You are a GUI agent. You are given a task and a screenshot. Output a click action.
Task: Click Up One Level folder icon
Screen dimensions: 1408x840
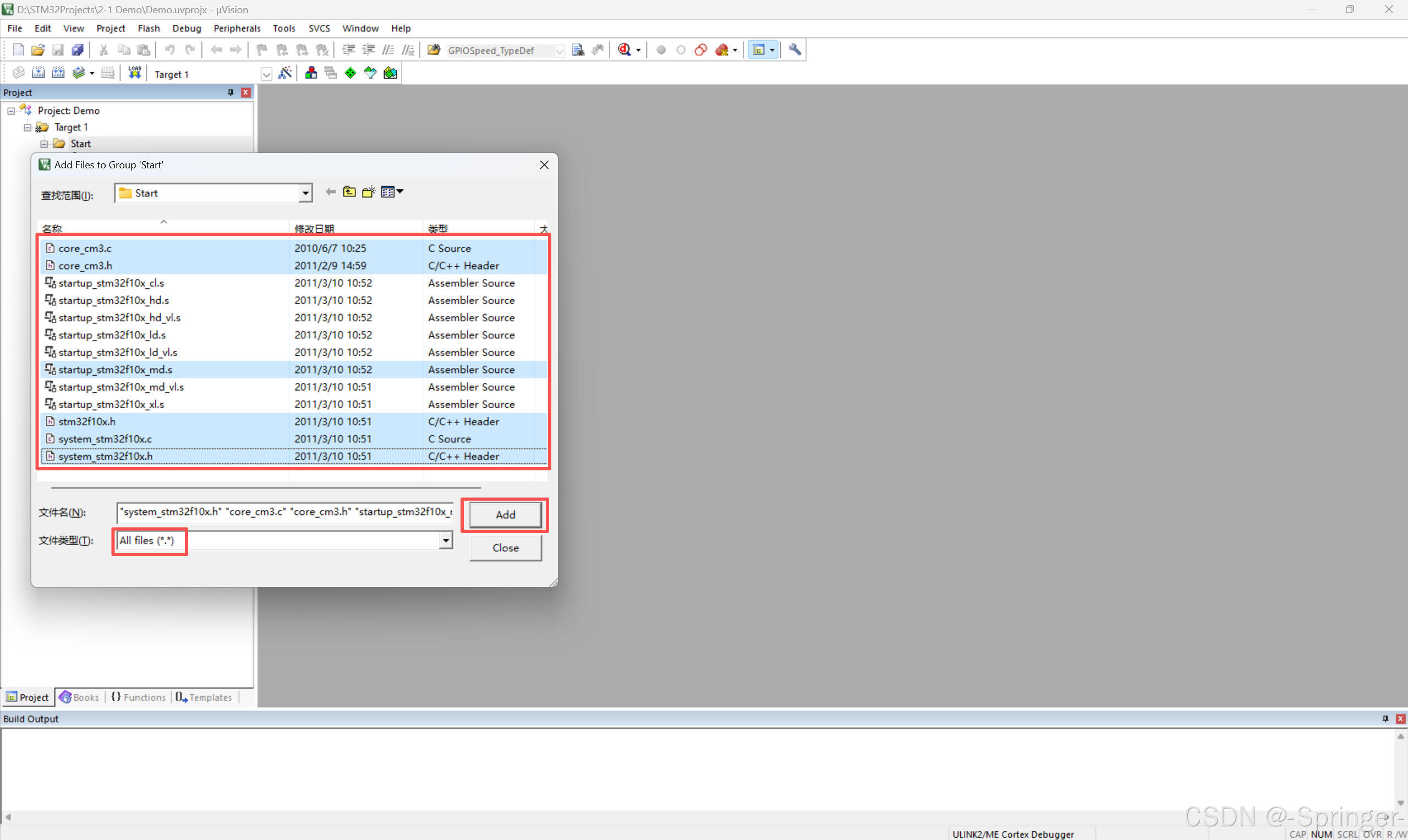click(x=349, y=193)
